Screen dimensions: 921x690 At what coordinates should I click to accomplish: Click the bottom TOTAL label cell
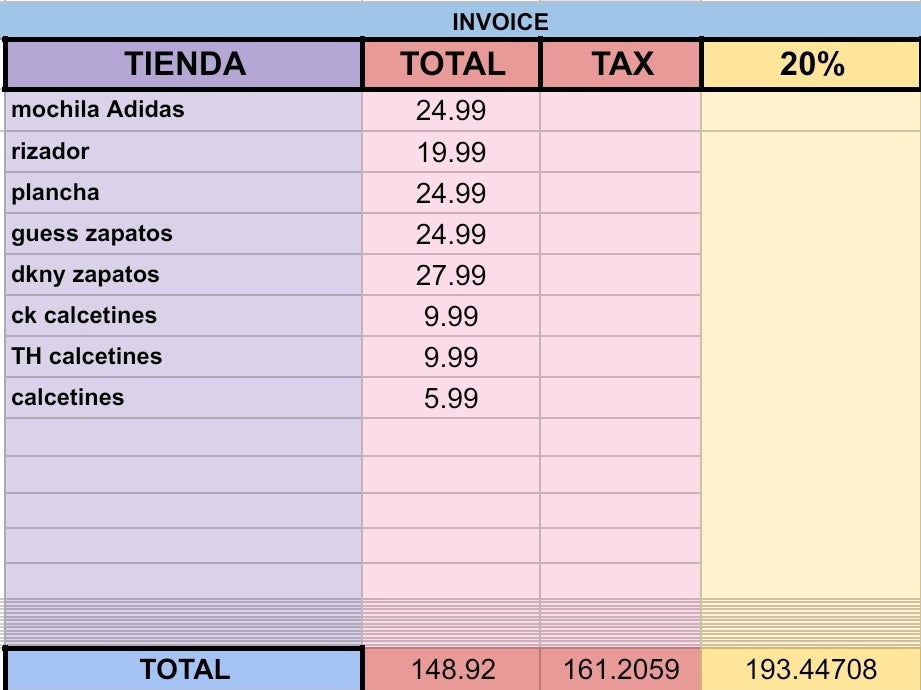tap(184, 669)
